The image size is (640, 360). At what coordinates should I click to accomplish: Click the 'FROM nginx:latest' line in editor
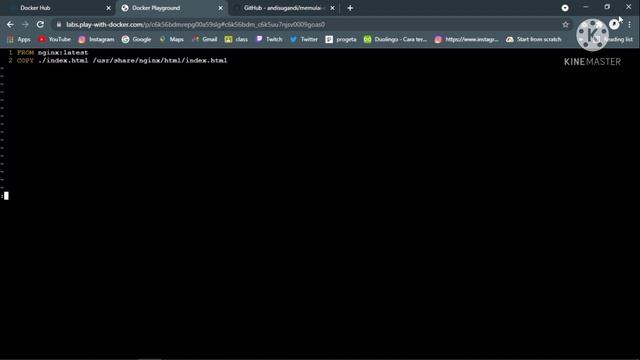(x=53, y=53)
